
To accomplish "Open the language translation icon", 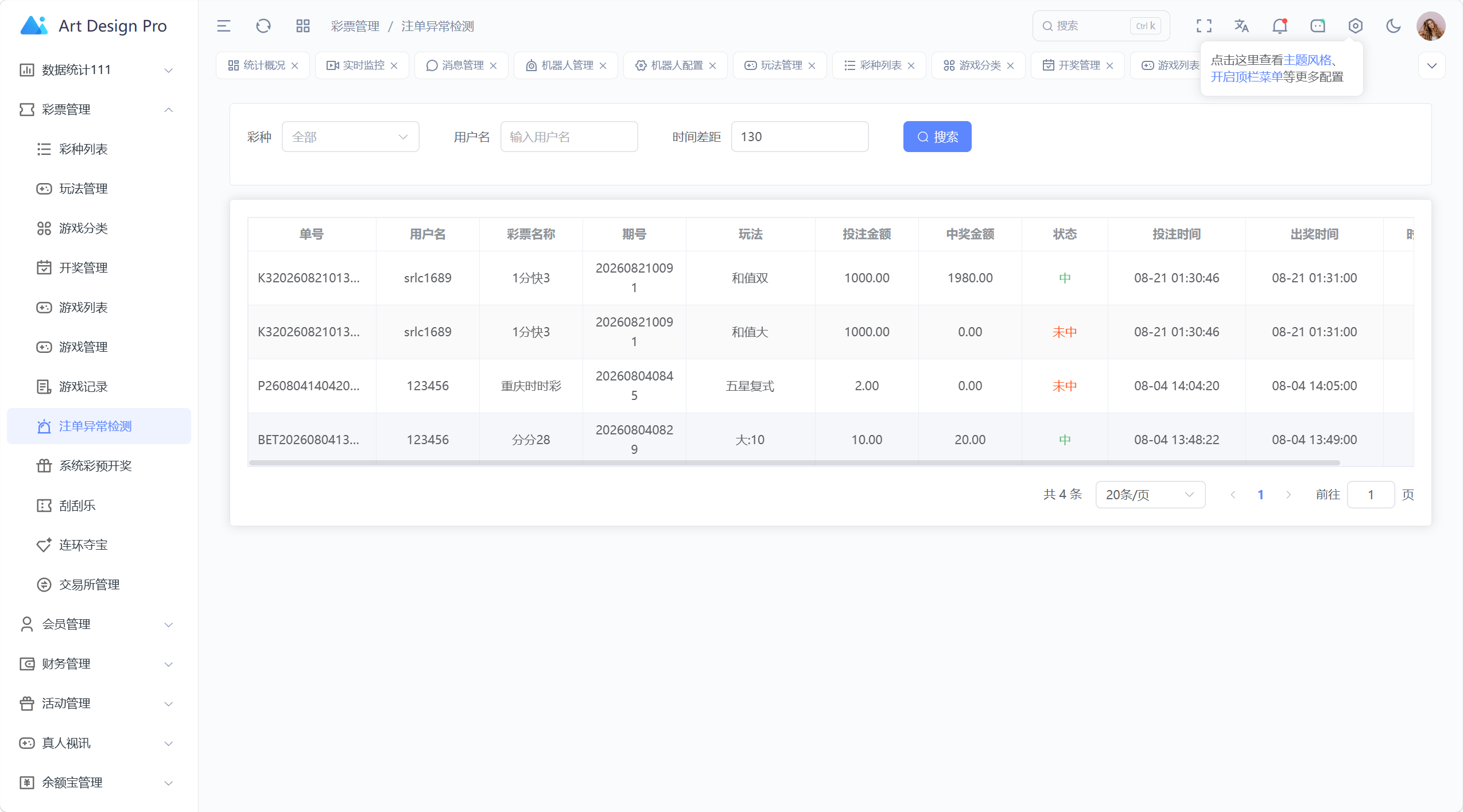I will coord(1242,26).
